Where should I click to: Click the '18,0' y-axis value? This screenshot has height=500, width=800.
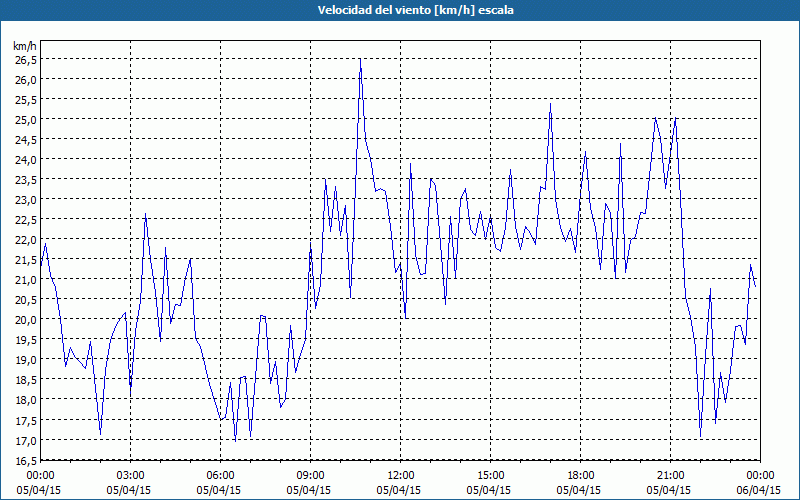pyautogui.click(x=26, y=400)
